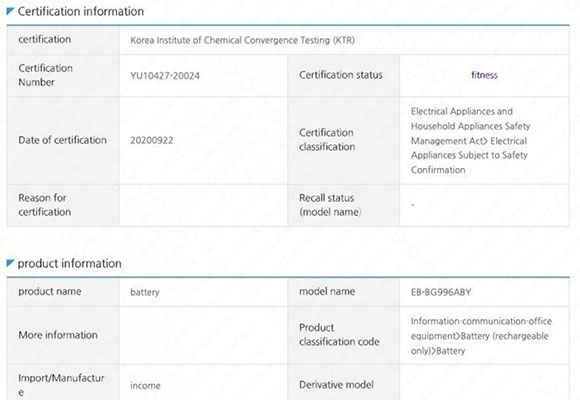Click the Recall status (model name) label
The width and height of the screenshot is (580, 400).
click(330, 205)
